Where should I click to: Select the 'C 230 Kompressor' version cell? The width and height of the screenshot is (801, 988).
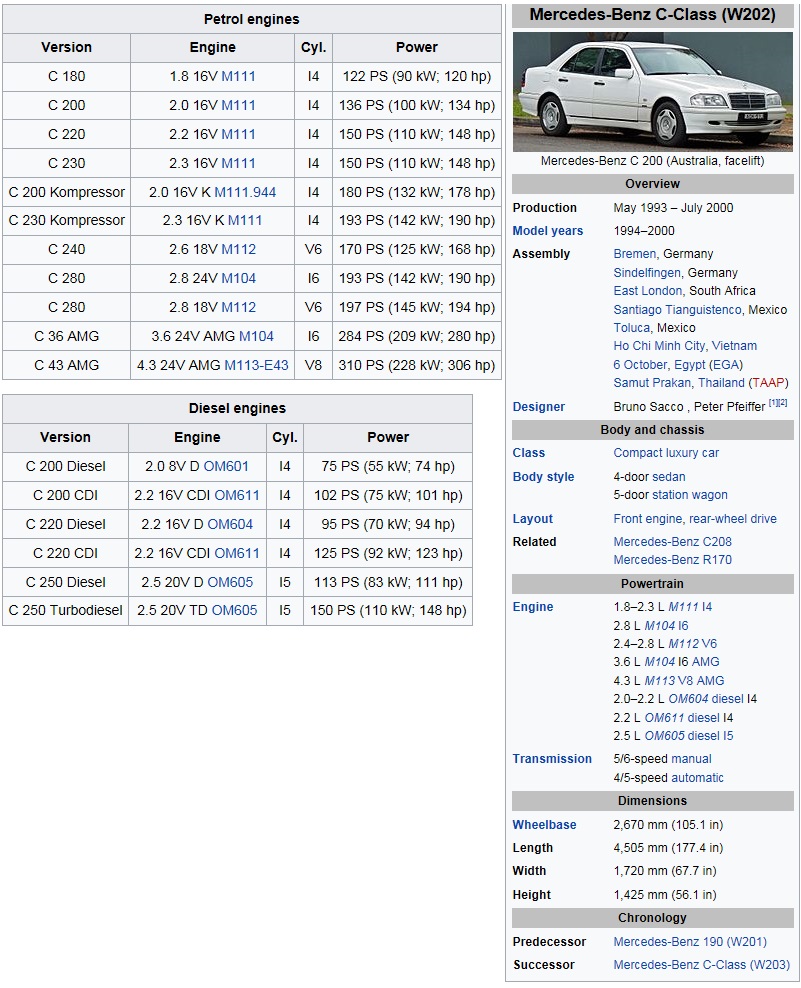click(x=67, y=221)
